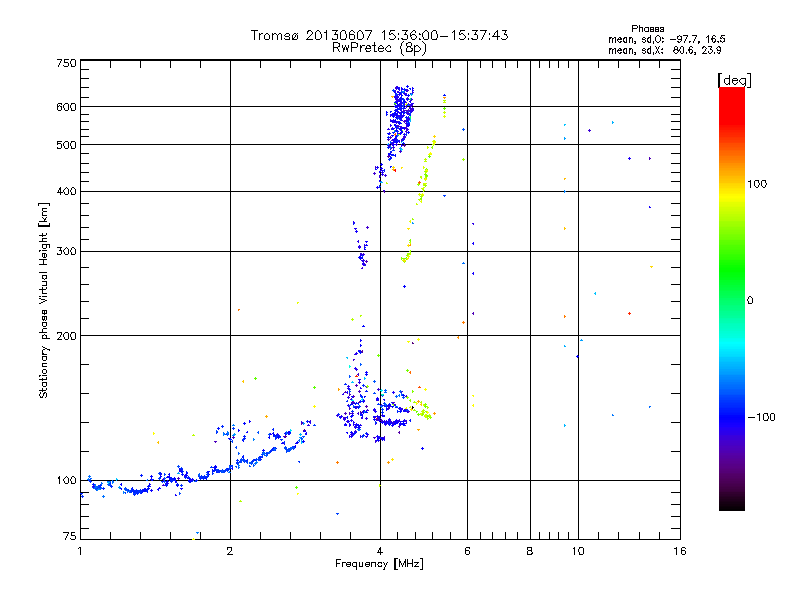Screen dimensions: 800x600
Task: Click the colorbar tick label '0'
Action: pos(750,301)
